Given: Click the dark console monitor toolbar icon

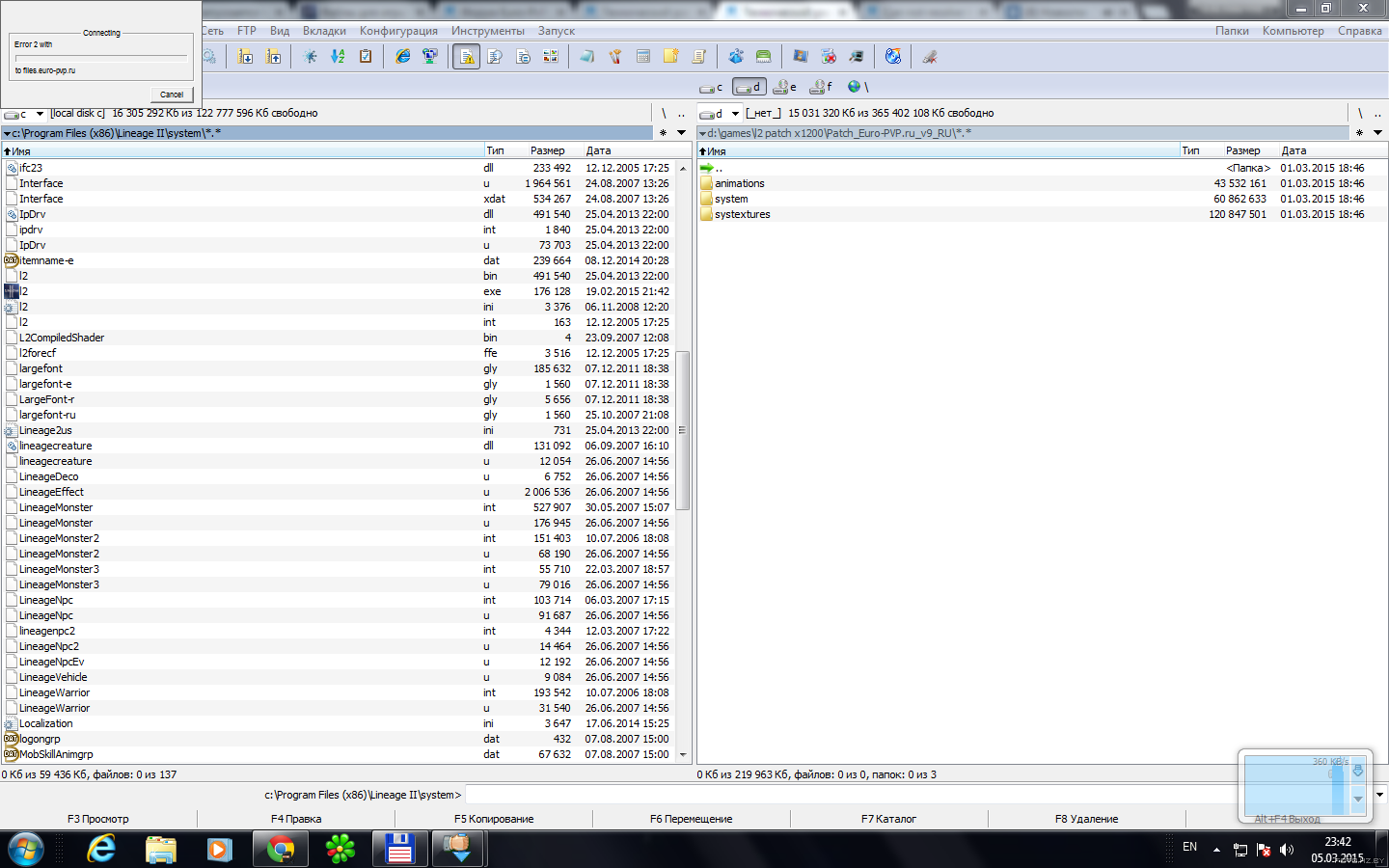Looking at the screenshot, I should tap(857, 57).
